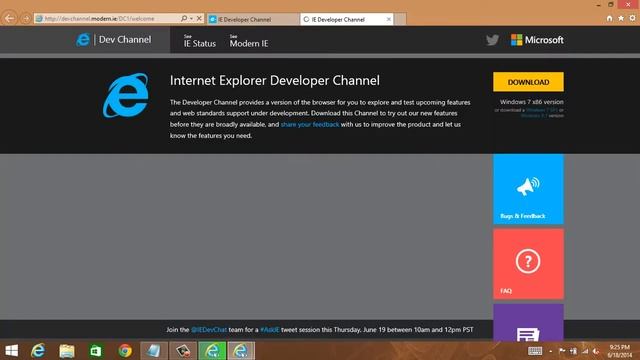Switch to the first IE Developer Channel tab
This screenshot has width=640, height=360.
[x=253, y=19]
